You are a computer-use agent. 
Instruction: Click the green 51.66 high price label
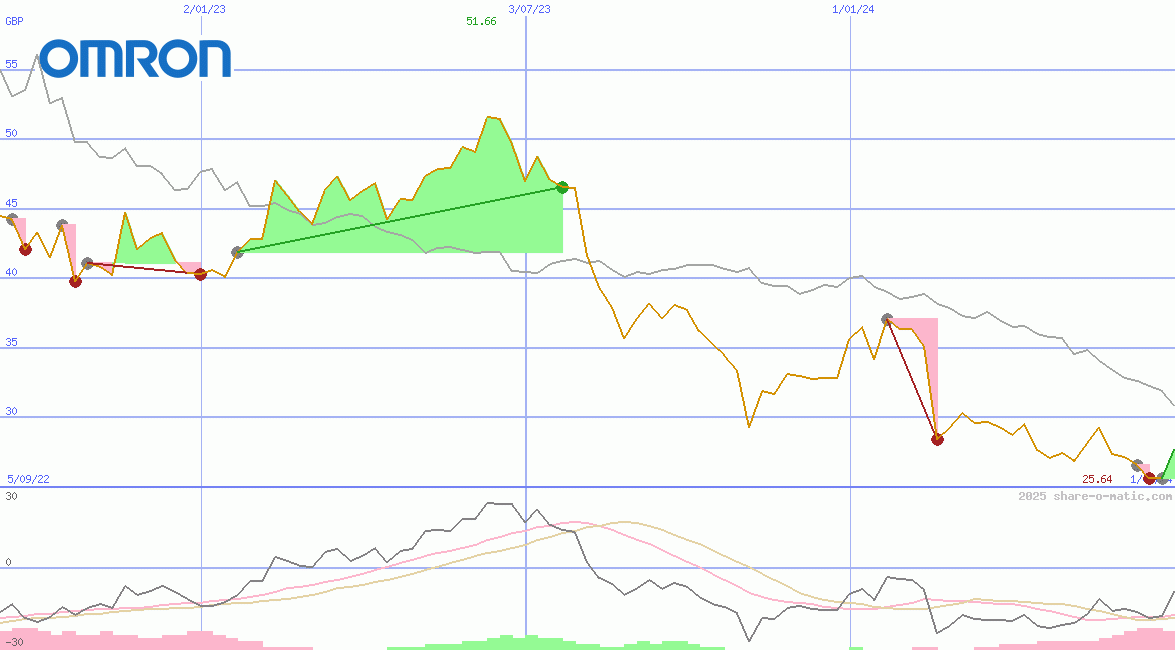pos(481,21)
